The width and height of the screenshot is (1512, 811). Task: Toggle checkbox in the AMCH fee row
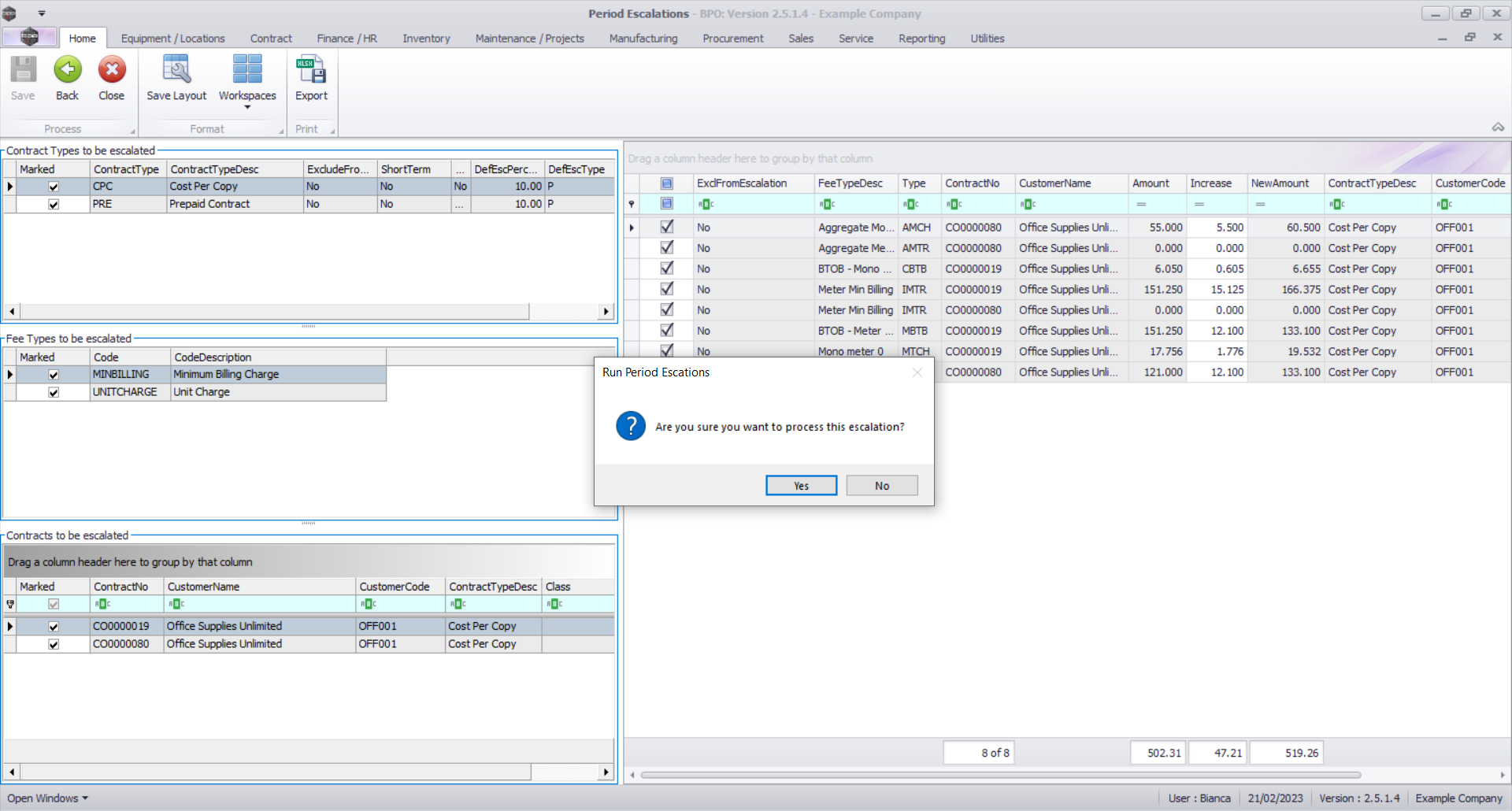[667, 227]
